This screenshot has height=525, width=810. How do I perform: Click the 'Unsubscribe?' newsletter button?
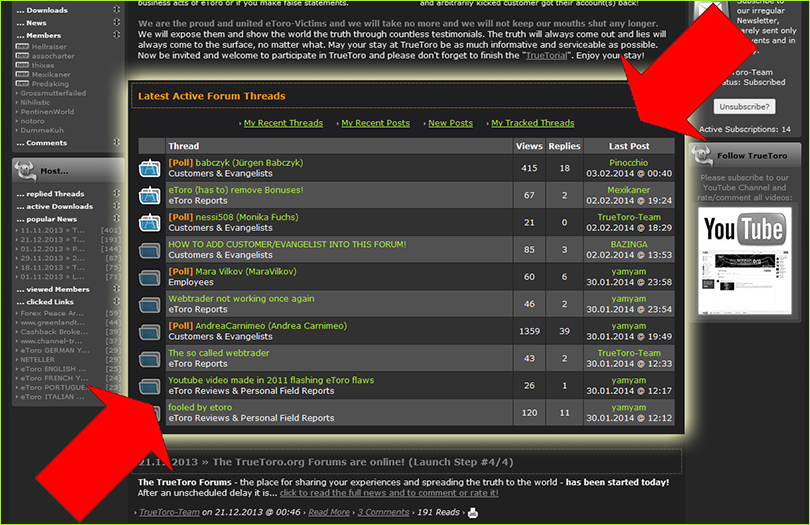(x=744, y=106)
